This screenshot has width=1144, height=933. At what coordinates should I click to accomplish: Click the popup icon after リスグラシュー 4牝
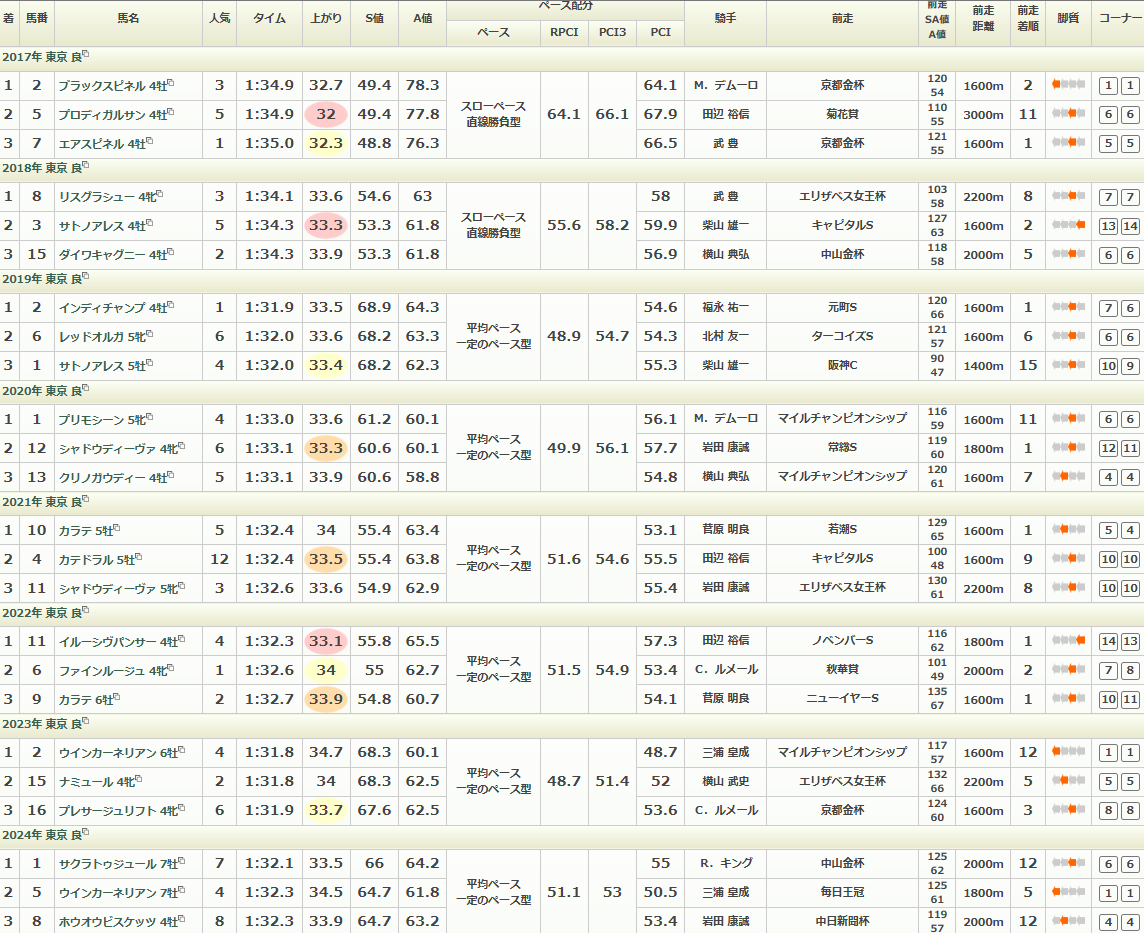point(159,194)
